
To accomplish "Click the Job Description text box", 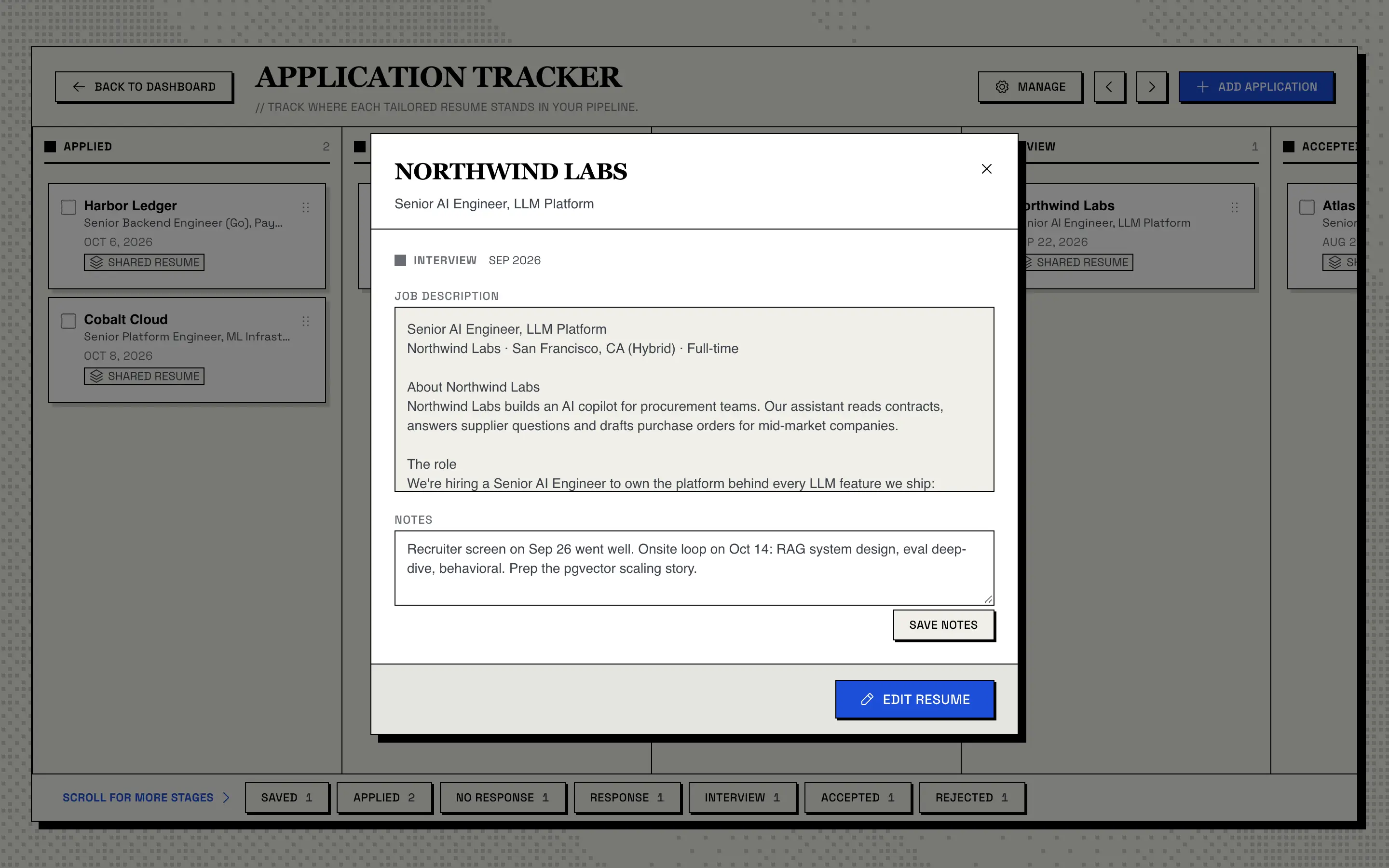I will (x=694, y=399).
